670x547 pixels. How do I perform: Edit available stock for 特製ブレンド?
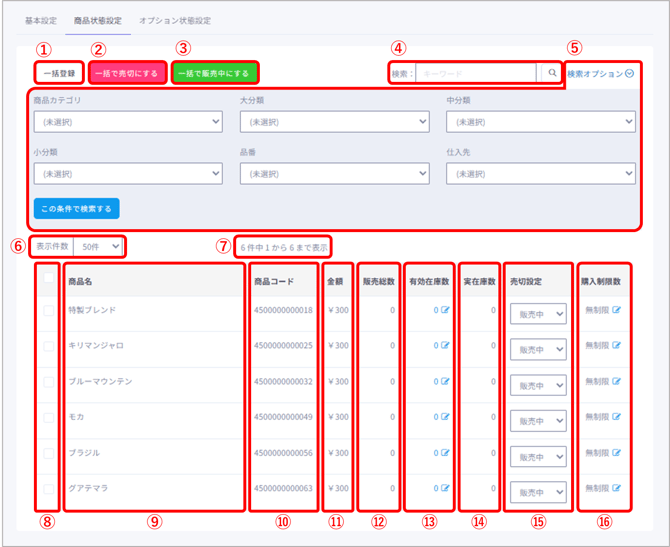[x=446, y=311]
